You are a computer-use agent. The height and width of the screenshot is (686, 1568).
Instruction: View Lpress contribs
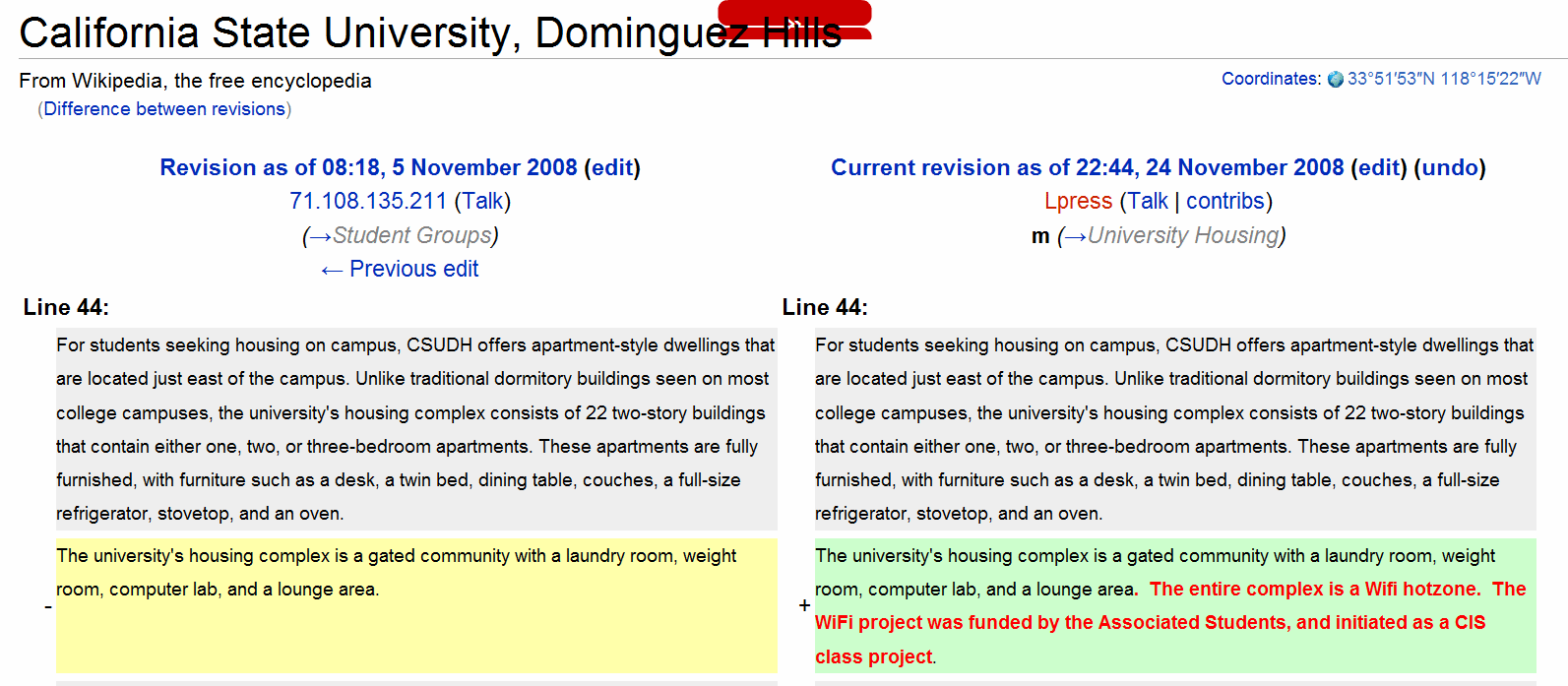(x=1225, y=201)
